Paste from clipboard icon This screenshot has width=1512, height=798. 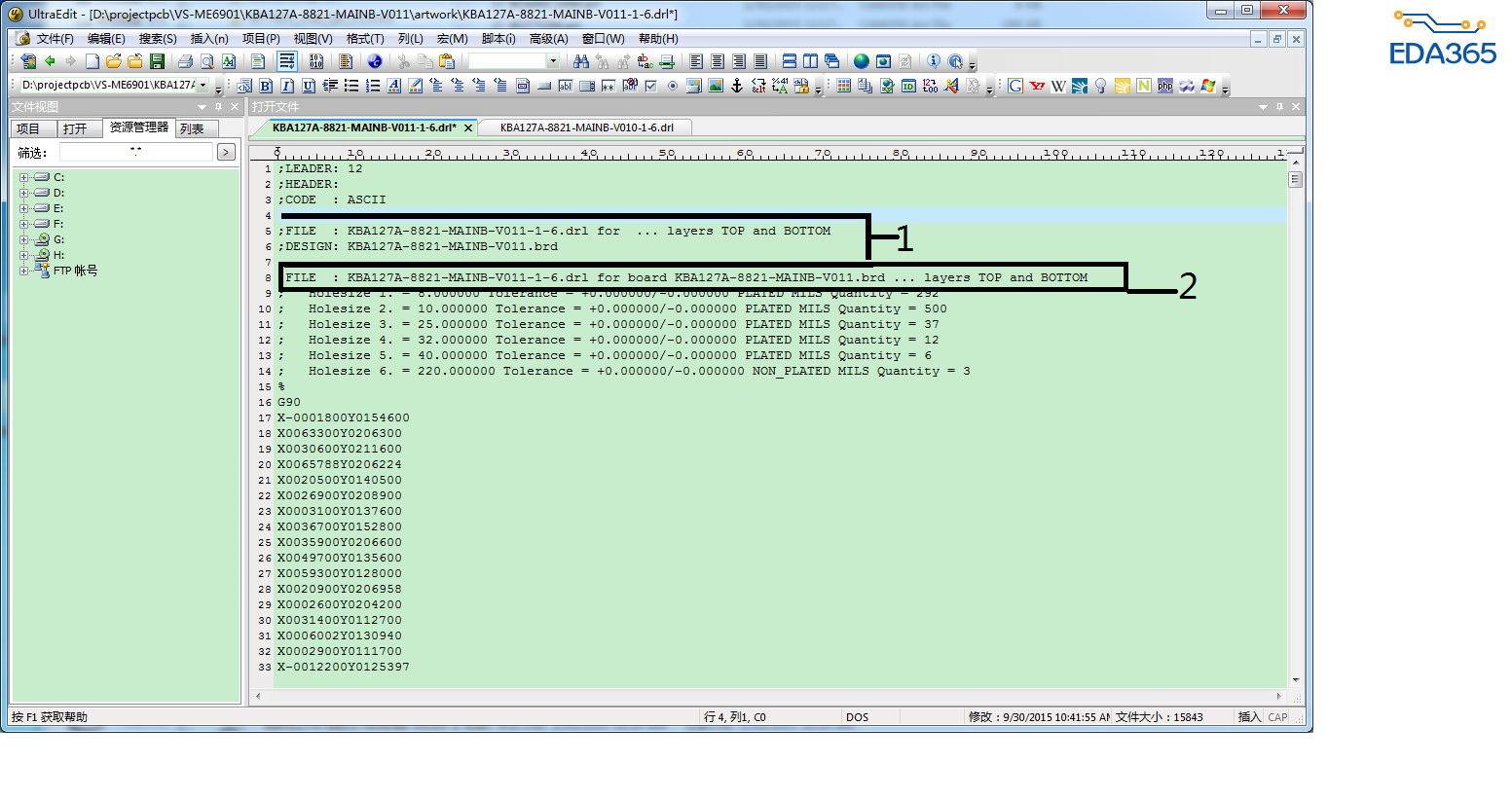click(446, 61)
